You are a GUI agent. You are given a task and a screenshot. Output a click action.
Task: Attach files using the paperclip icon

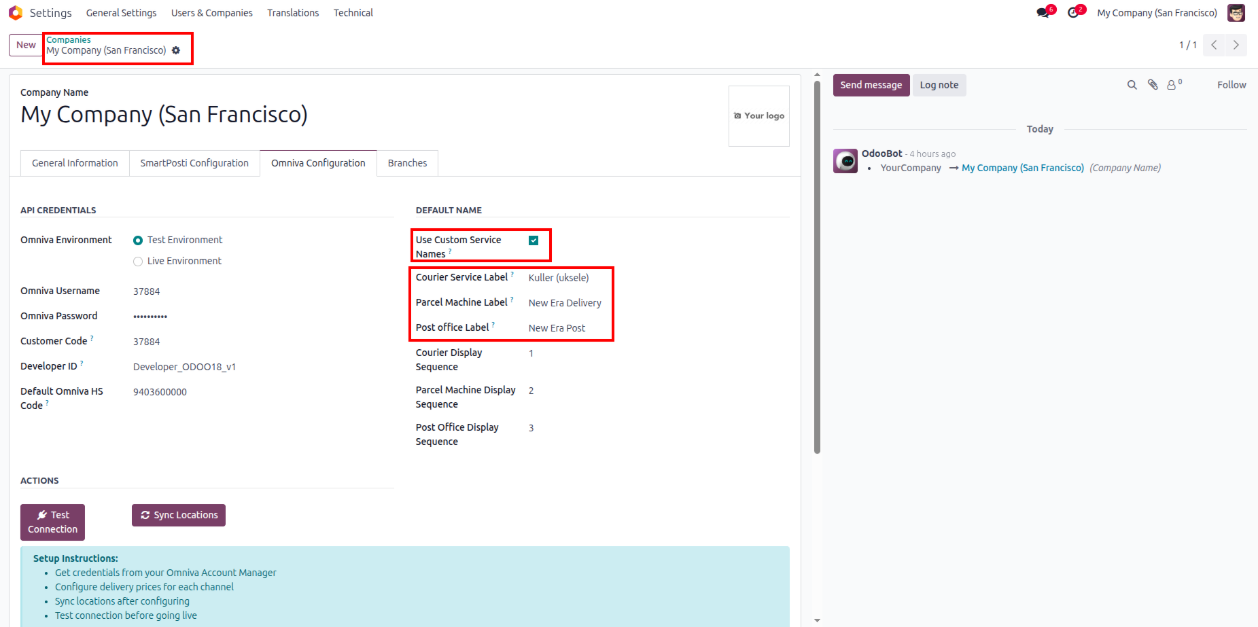click(x=1152, y=85)
